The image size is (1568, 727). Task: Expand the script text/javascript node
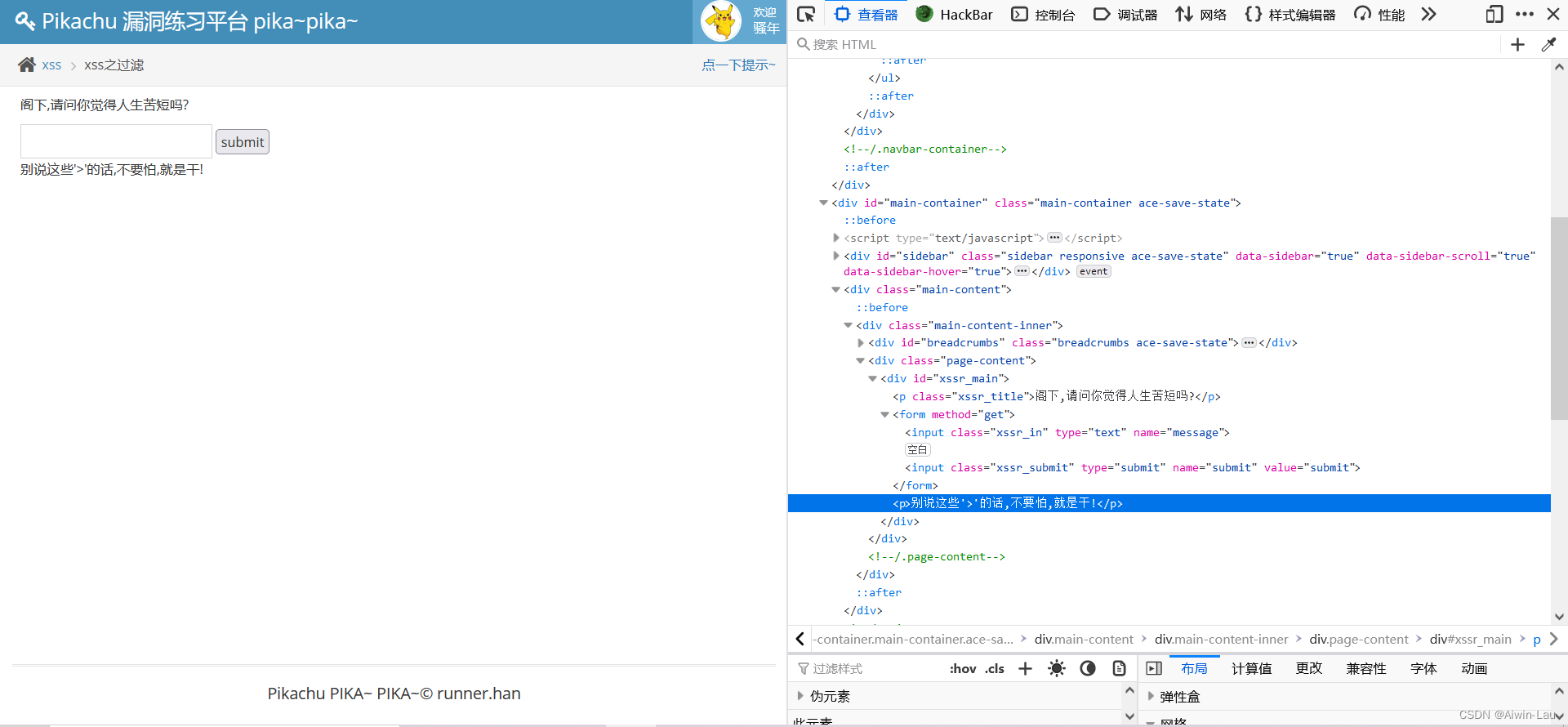tap(835, 238)
